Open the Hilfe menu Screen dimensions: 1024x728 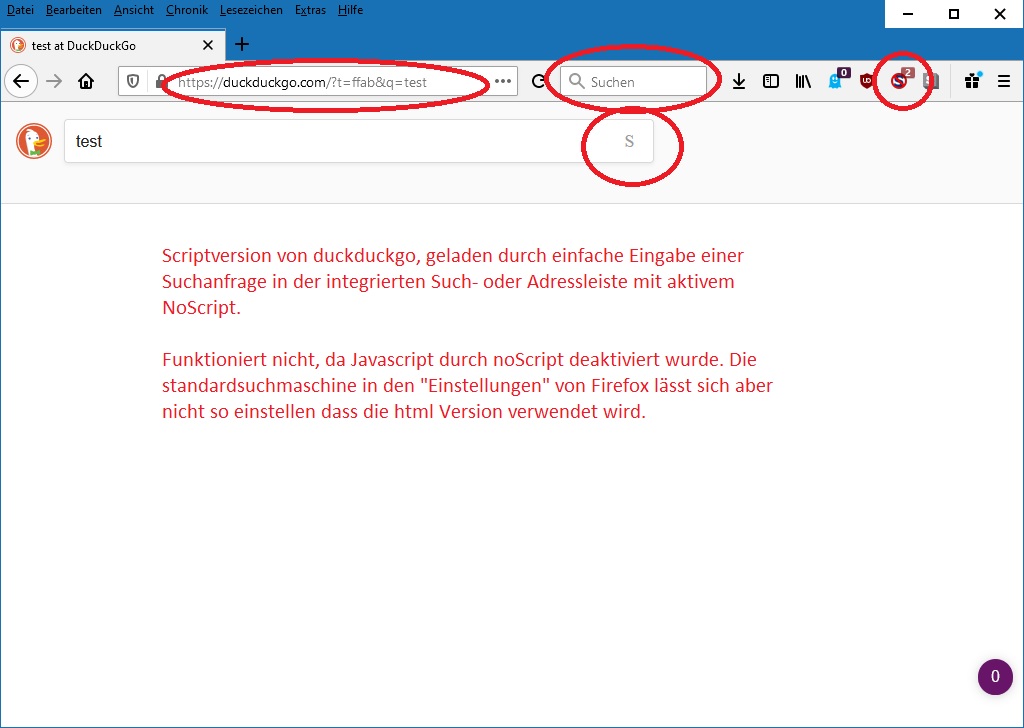[x=351, y=10]
